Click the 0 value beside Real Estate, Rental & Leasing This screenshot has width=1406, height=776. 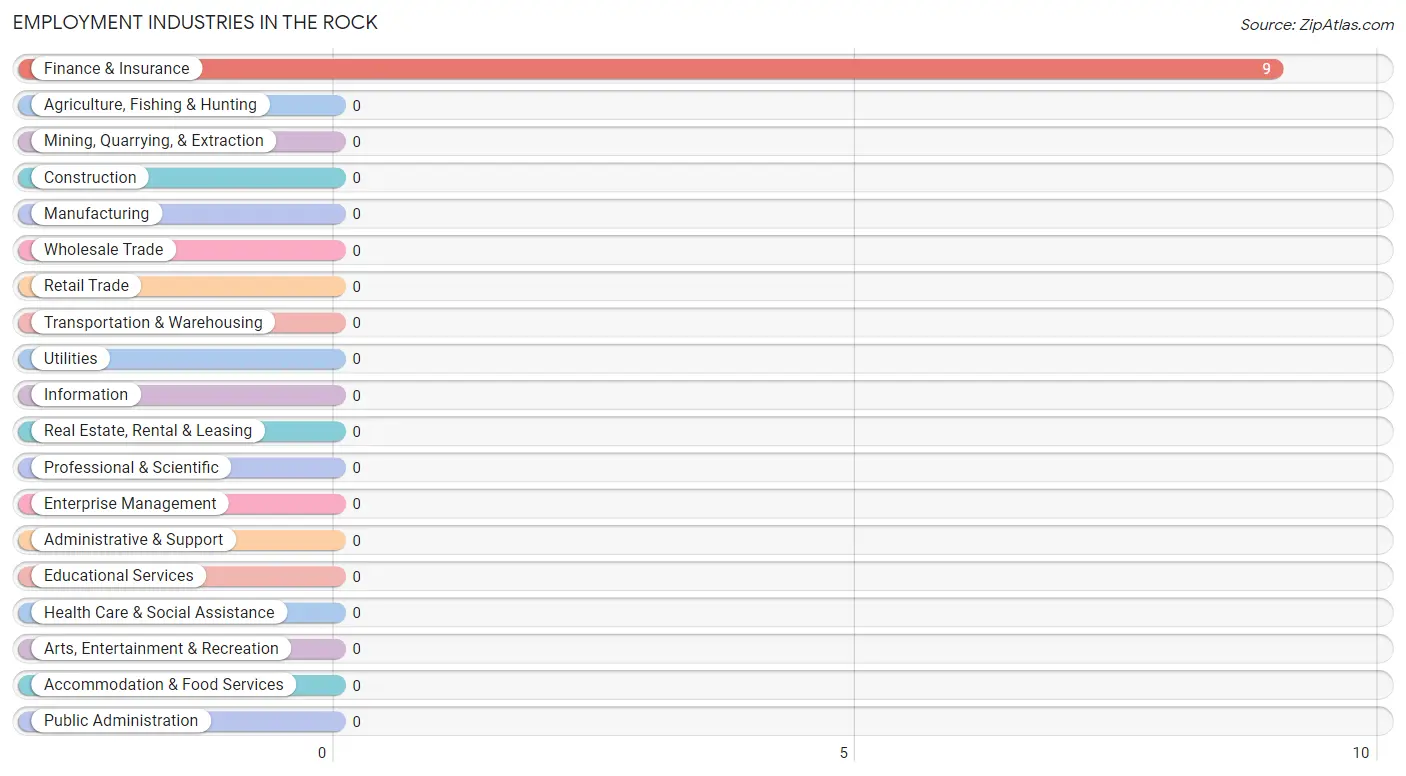pyautogui.click(x=356, y=432)
